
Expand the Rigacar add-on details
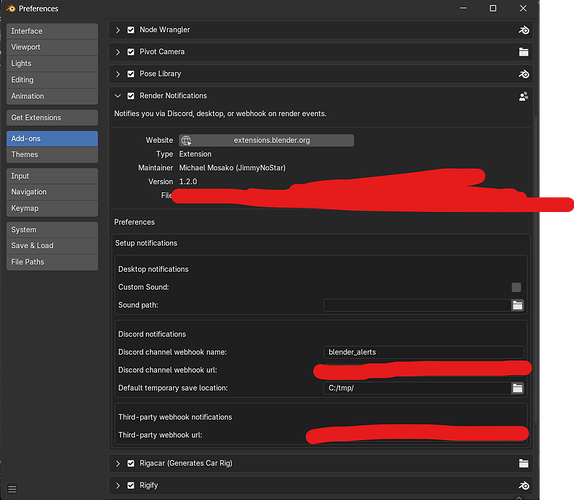[118, 463]
